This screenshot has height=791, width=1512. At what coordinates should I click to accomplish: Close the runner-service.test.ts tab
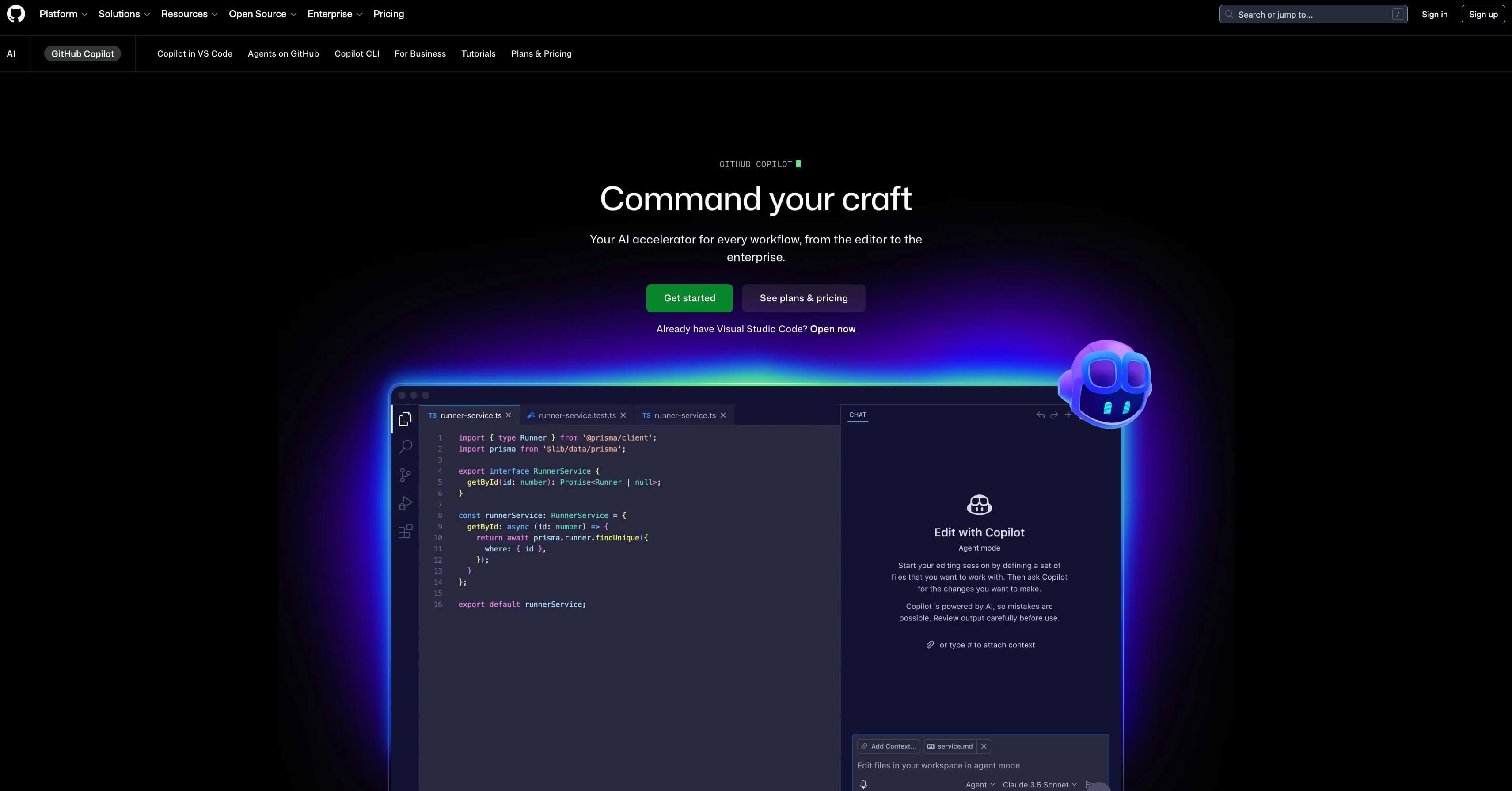tap(623, 415)
